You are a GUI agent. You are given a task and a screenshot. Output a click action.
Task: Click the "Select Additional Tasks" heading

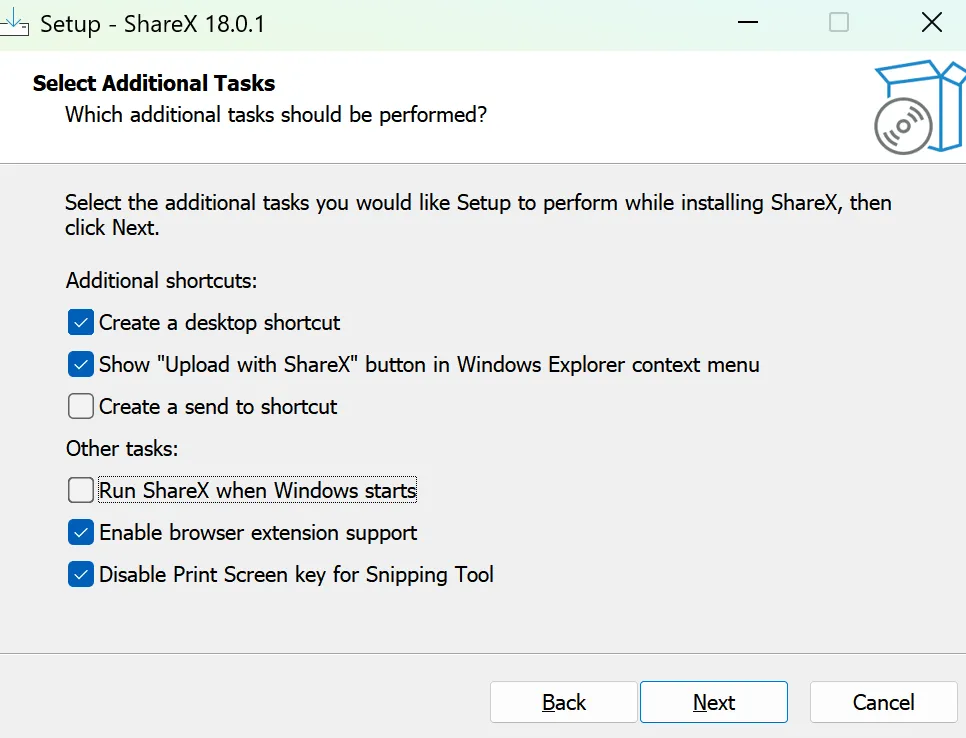(154, 83)
